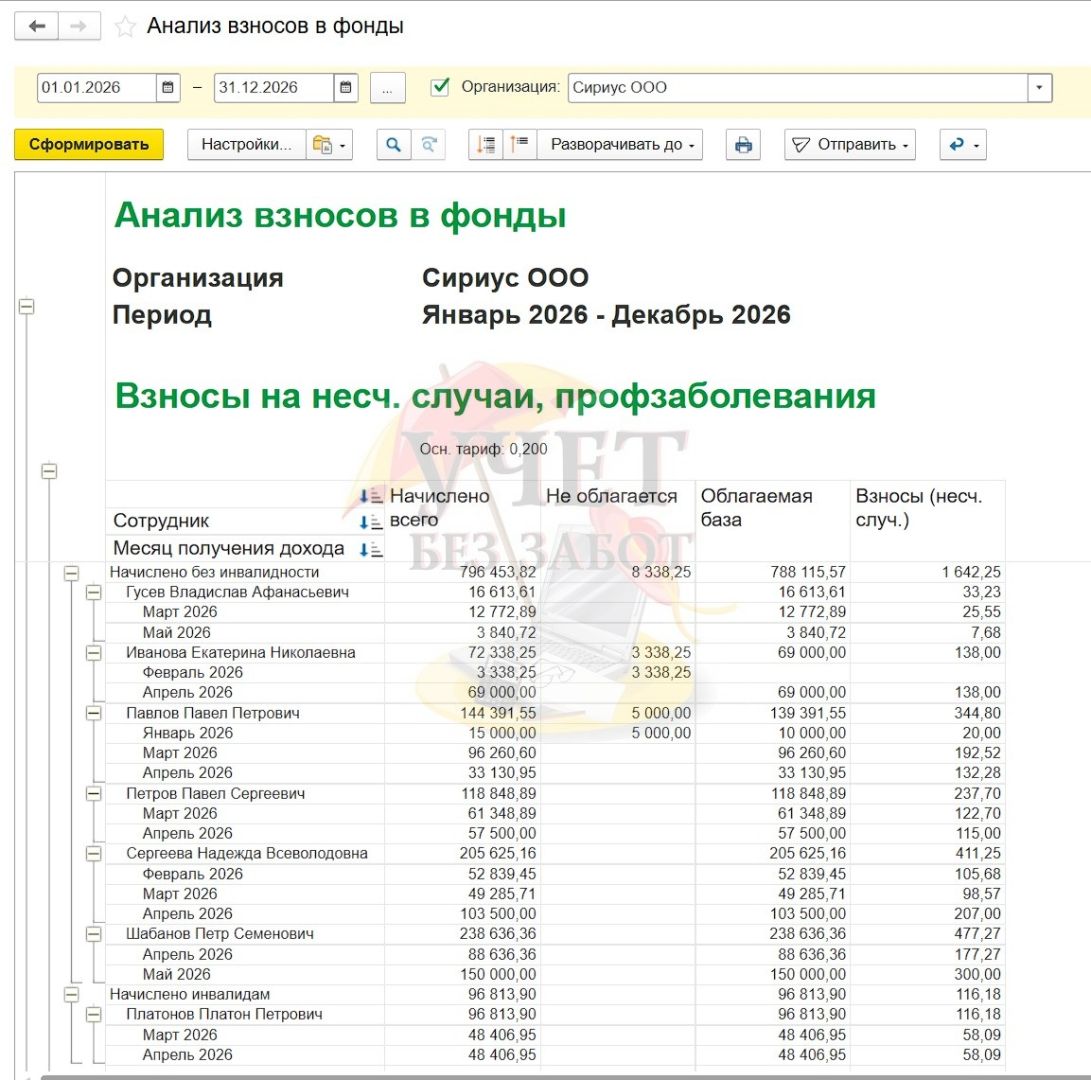Select Сергеева's contributions cell 411,25

[x=927, y=853]
